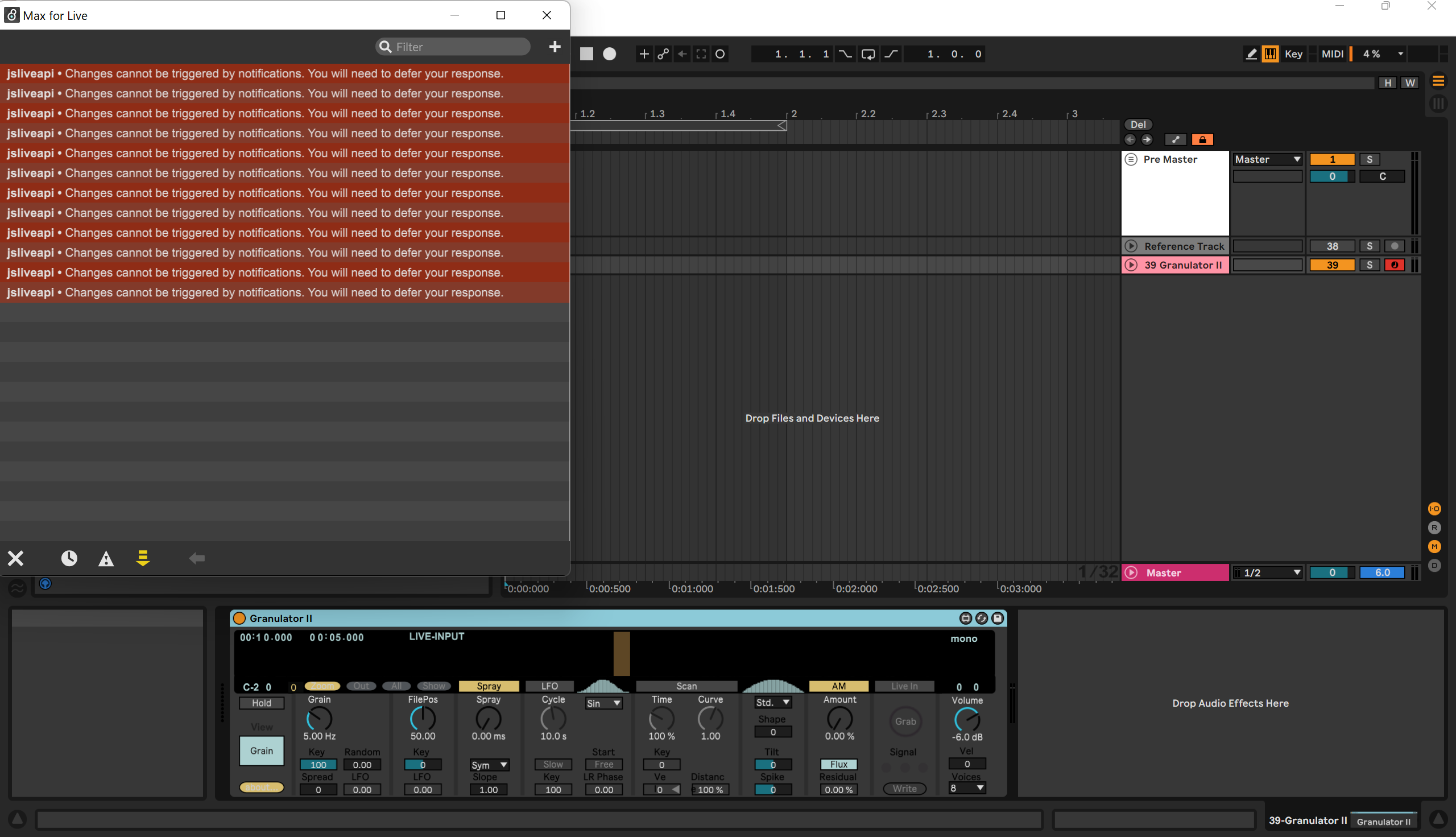Select the Spray tab in Granulator II
Image resolution: width=1456 pixels, height=837 pixels.
[x=489, y=686]
